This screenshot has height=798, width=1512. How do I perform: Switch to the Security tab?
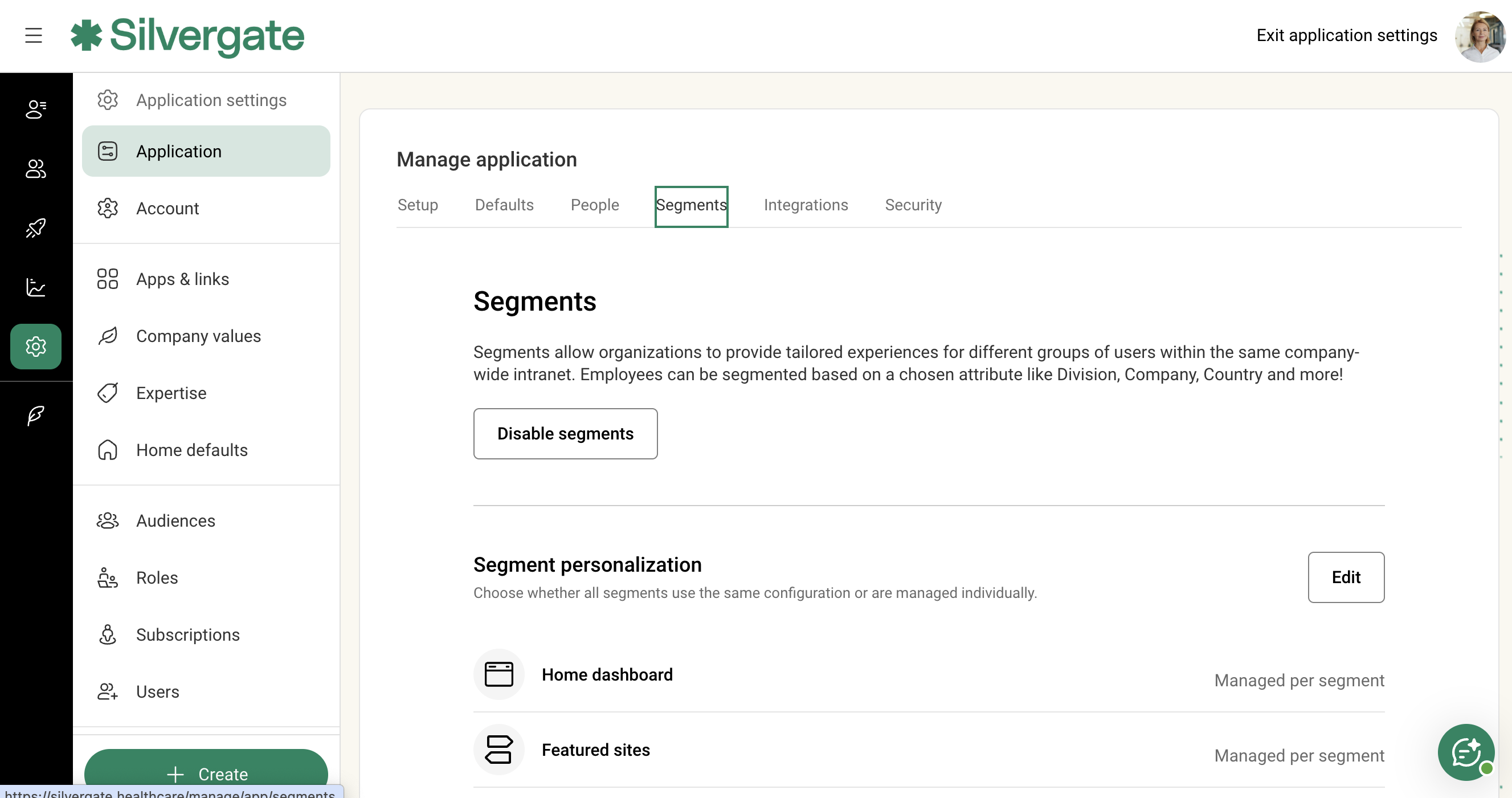(x=913, y=205)
